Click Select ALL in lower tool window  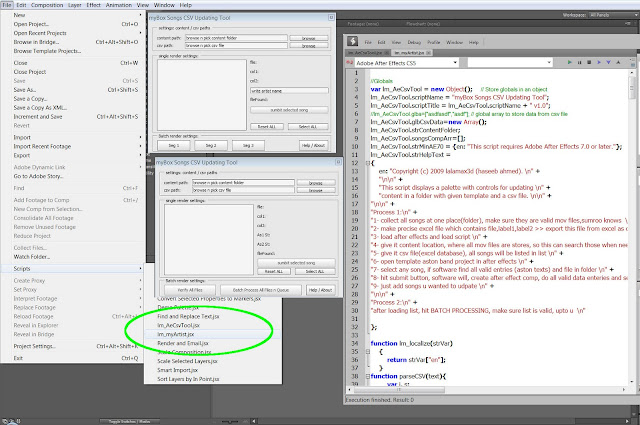[315, 271]
